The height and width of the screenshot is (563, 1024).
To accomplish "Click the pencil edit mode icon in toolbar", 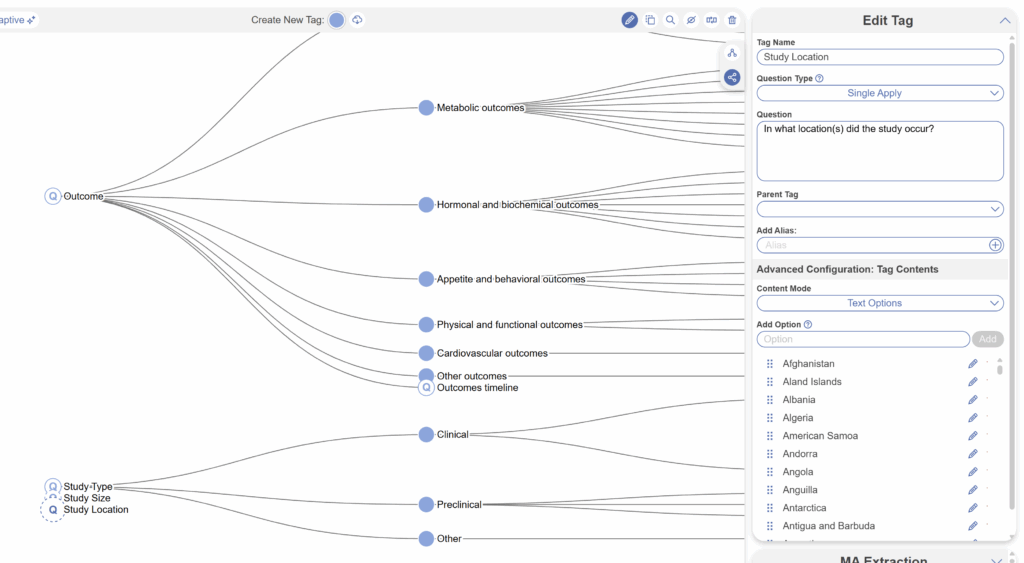I will [x=629, y=20].
